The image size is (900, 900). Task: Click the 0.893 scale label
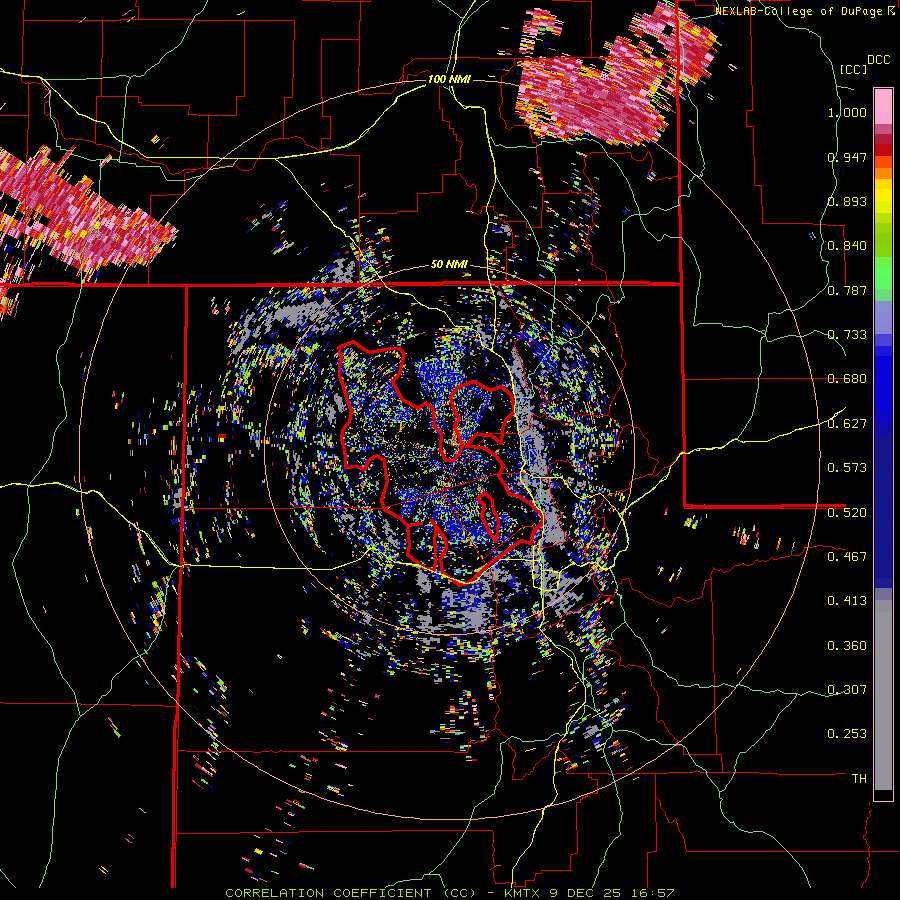847,201
